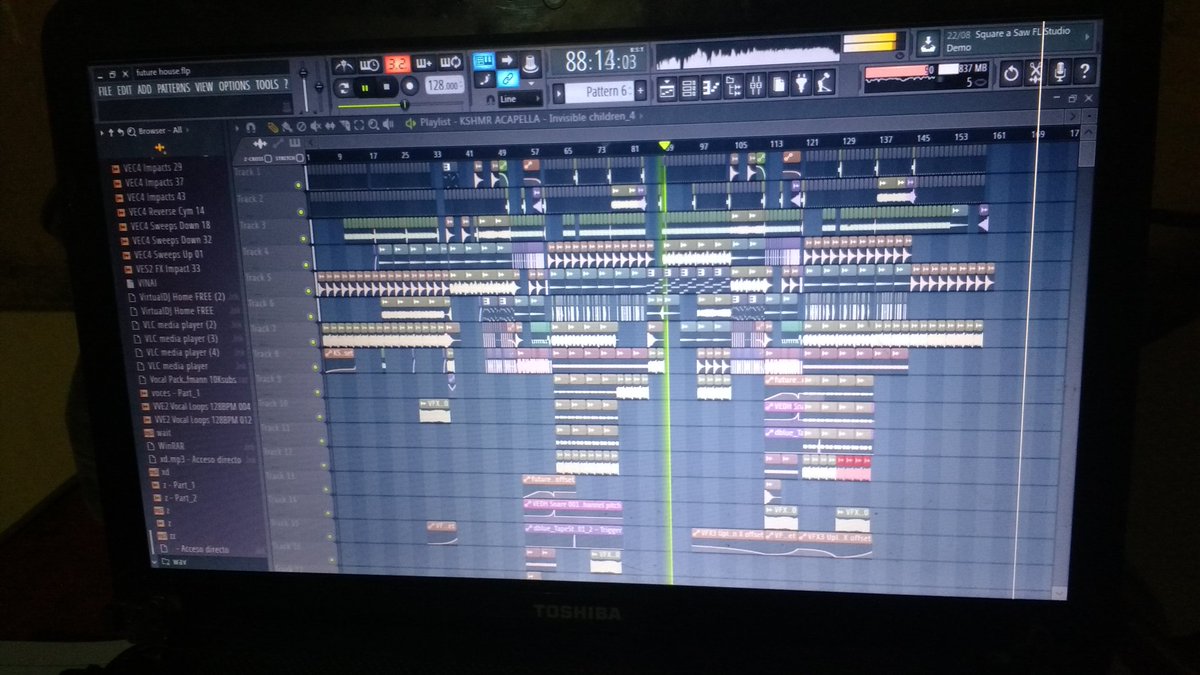Toggle playlist magnet snap icon
Image resolution: width=1200 pixels, height=675 pixels.
250,128
